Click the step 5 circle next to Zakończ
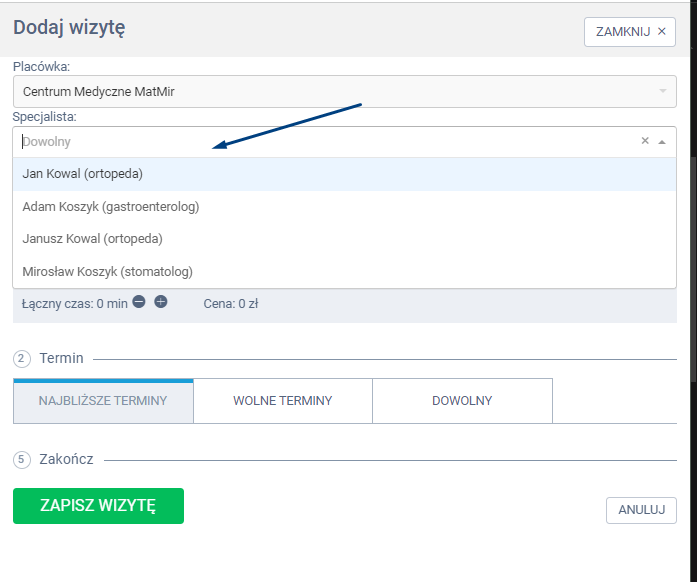Viewport: 697px width, 582px height. pos(22,459)
